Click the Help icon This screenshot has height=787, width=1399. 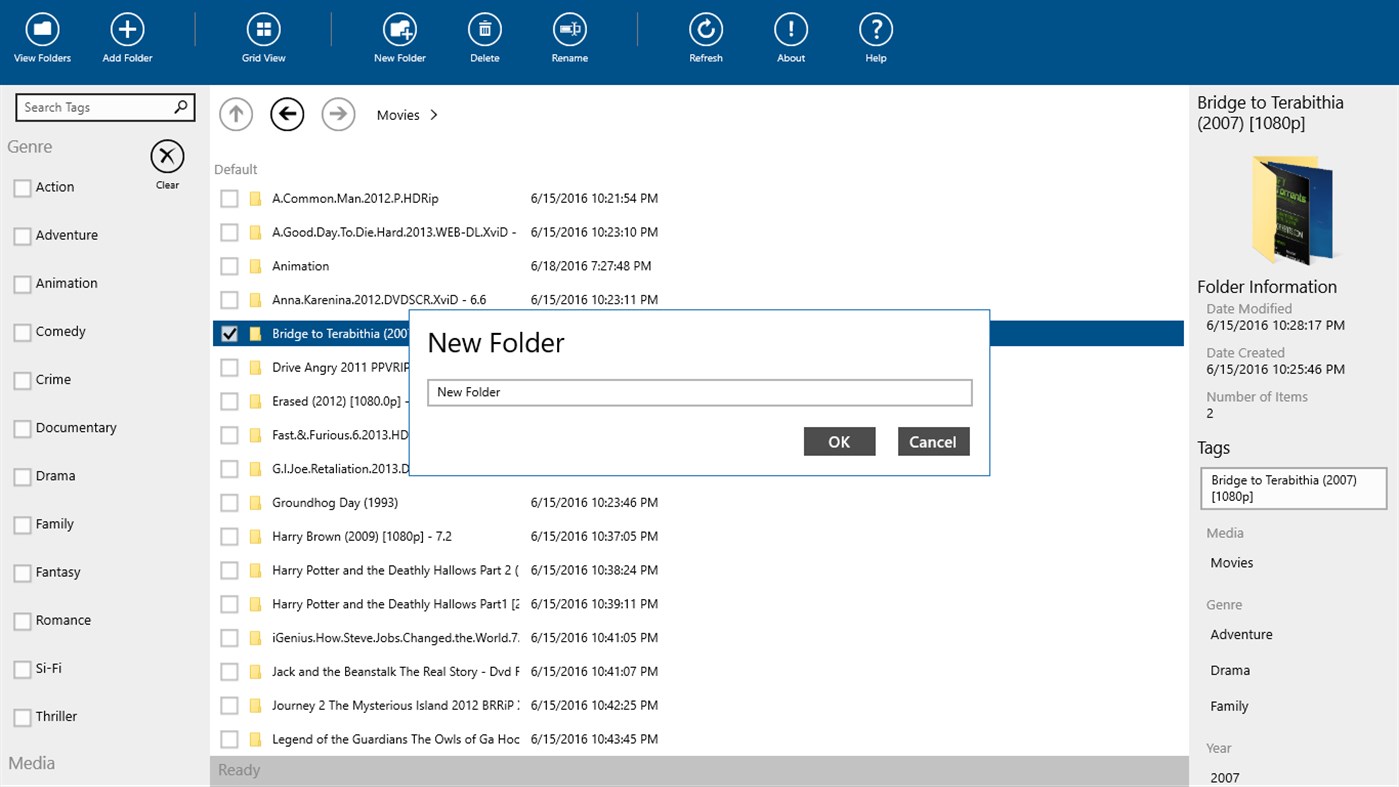(875, 30)
